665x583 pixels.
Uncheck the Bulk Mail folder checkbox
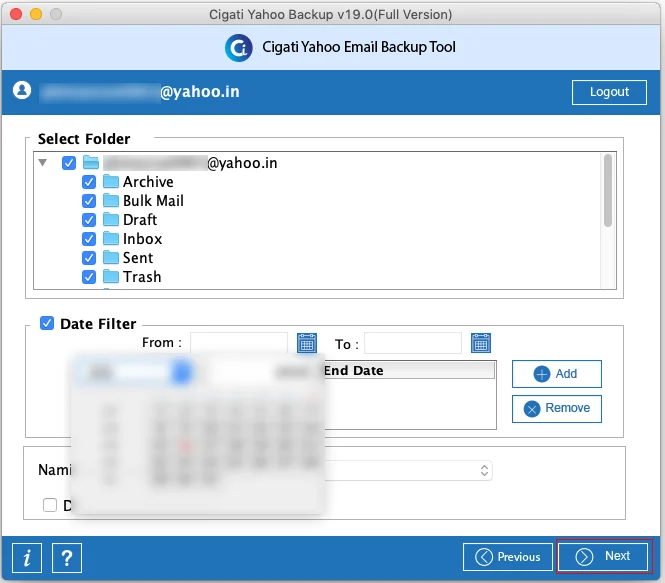tap(89, 201)
